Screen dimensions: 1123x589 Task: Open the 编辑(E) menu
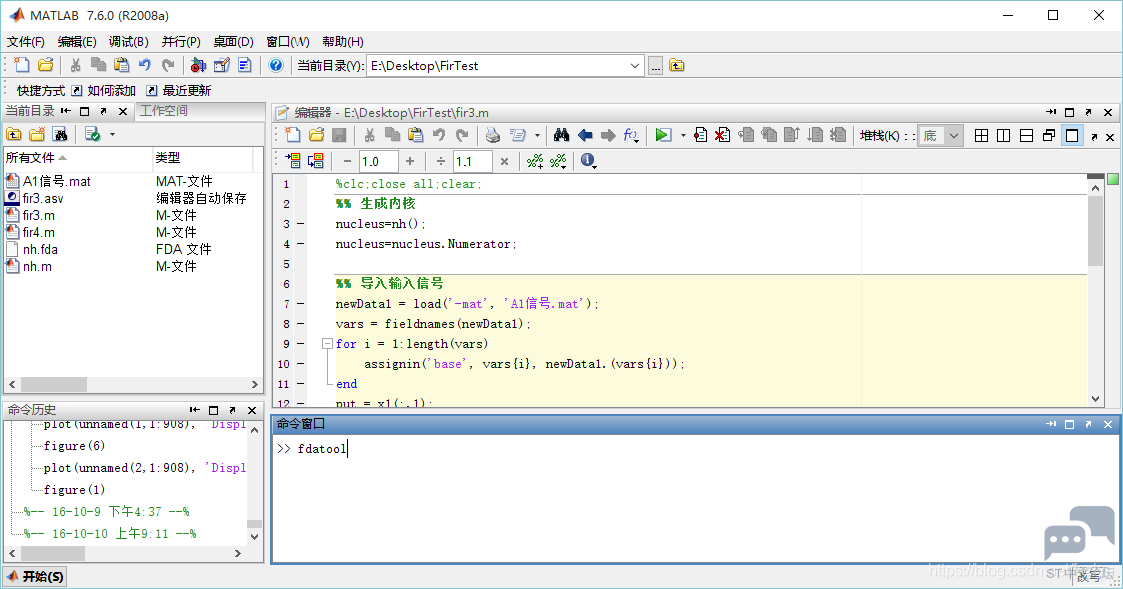77,42
